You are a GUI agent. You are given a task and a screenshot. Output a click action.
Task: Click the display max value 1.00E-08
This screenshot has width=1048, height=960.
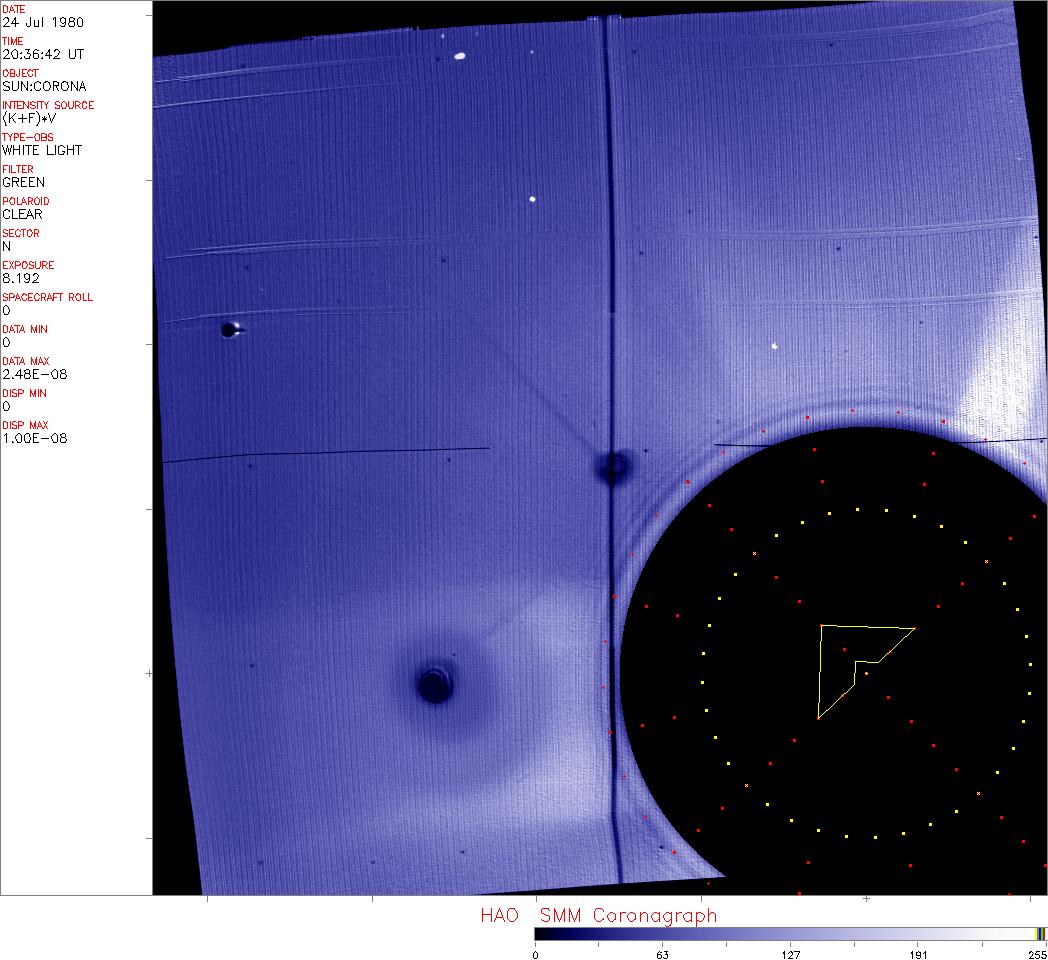coord(35,438)
